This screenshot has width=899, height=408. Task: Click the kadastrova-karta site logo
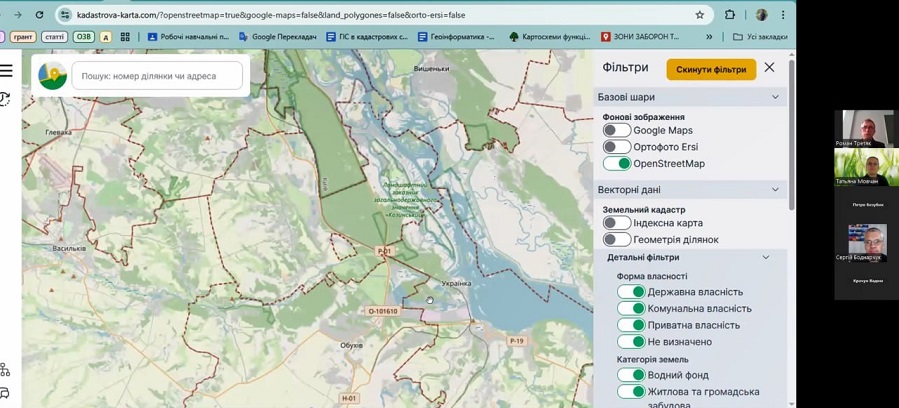point(52,76)
